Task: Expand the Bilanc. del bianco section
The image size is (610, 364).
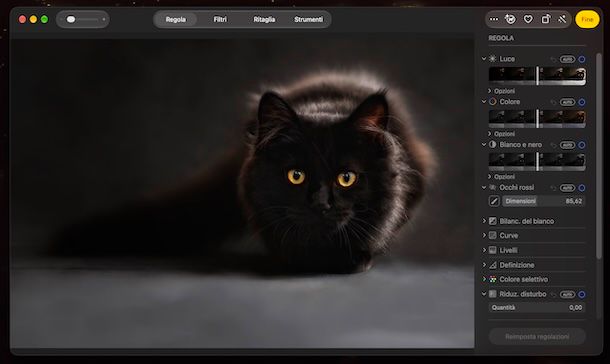Action: 484,221
